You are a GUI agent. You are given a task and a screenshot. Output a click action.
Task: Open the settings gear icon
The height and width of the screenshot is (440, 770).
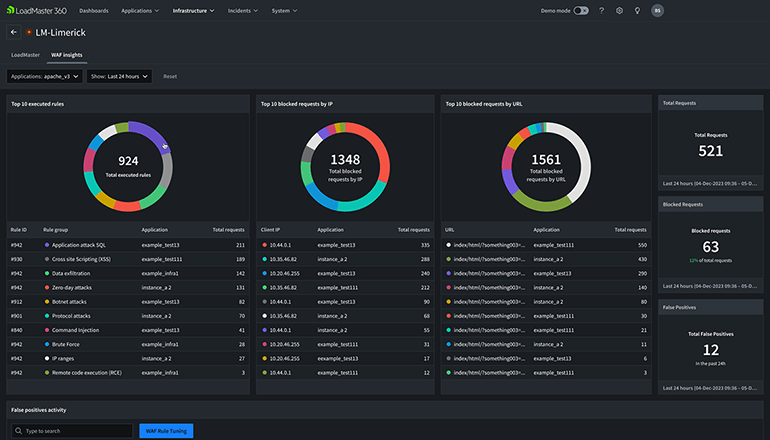619,10
